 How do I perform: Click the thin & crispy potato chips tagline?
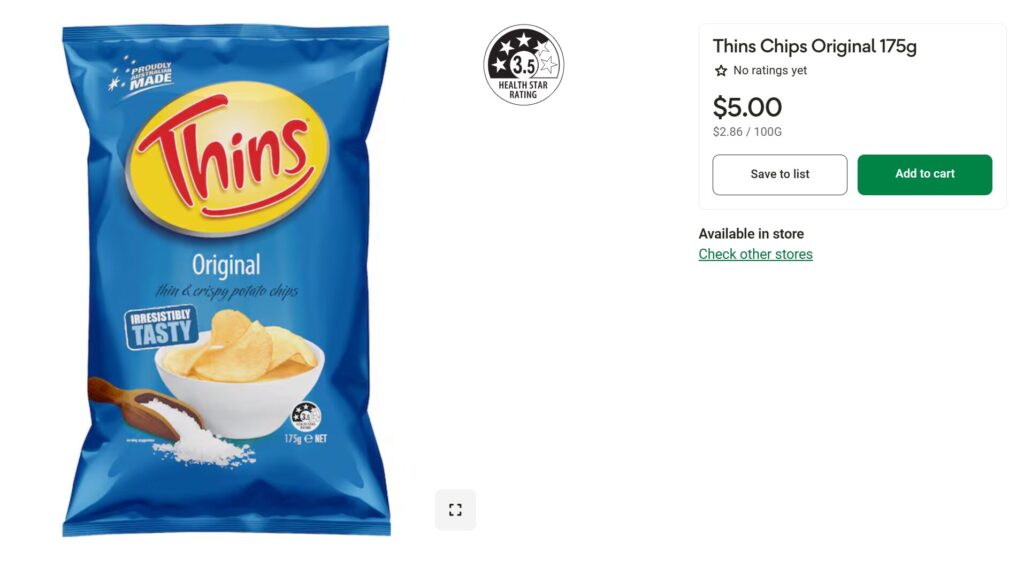pyautogui.click(x=227, y=291)
